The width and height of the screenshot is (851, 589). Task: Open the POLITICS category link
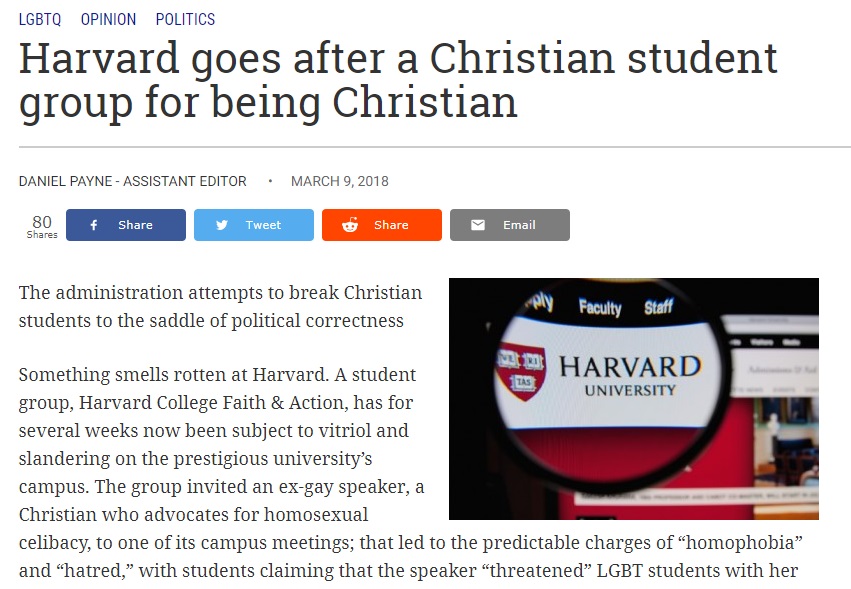(185, 19)
